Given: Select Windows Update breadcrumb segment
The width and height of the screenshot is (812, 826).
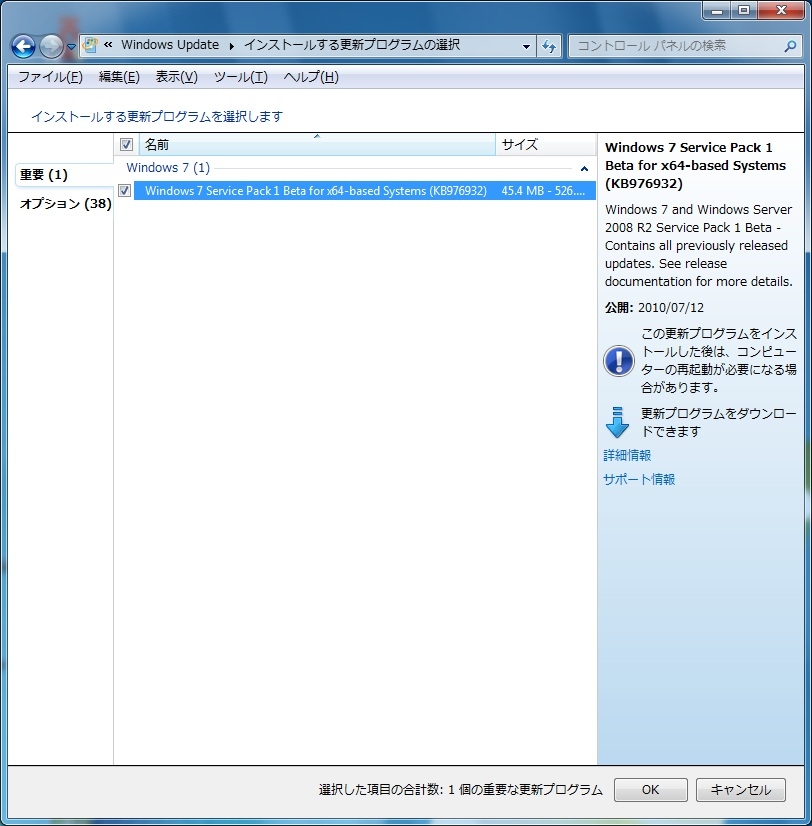Looking at the screenshot, I should [170, 45].
